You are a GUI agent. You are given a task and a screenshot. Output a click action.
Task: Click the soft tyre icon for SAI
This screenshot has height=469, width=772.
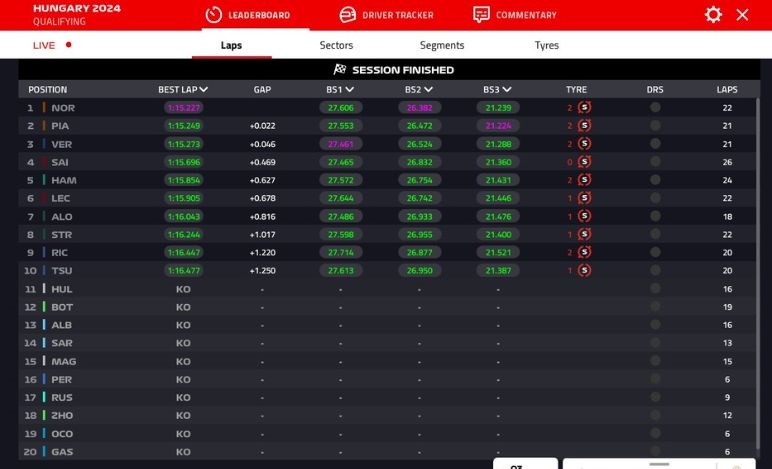[x=584, y=162]
